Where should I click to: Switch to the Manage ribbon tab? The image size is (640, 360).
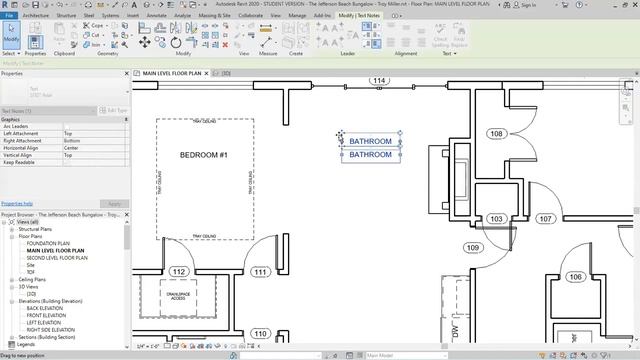[x=297, y=16]
